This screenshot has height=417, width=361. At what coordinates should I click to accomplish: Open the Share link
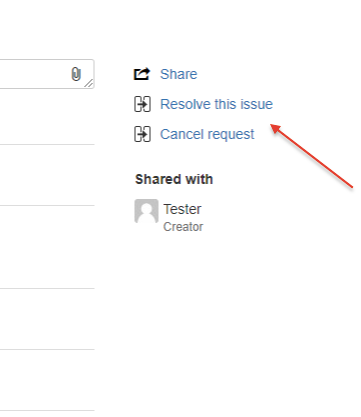[x=179, y=74]
